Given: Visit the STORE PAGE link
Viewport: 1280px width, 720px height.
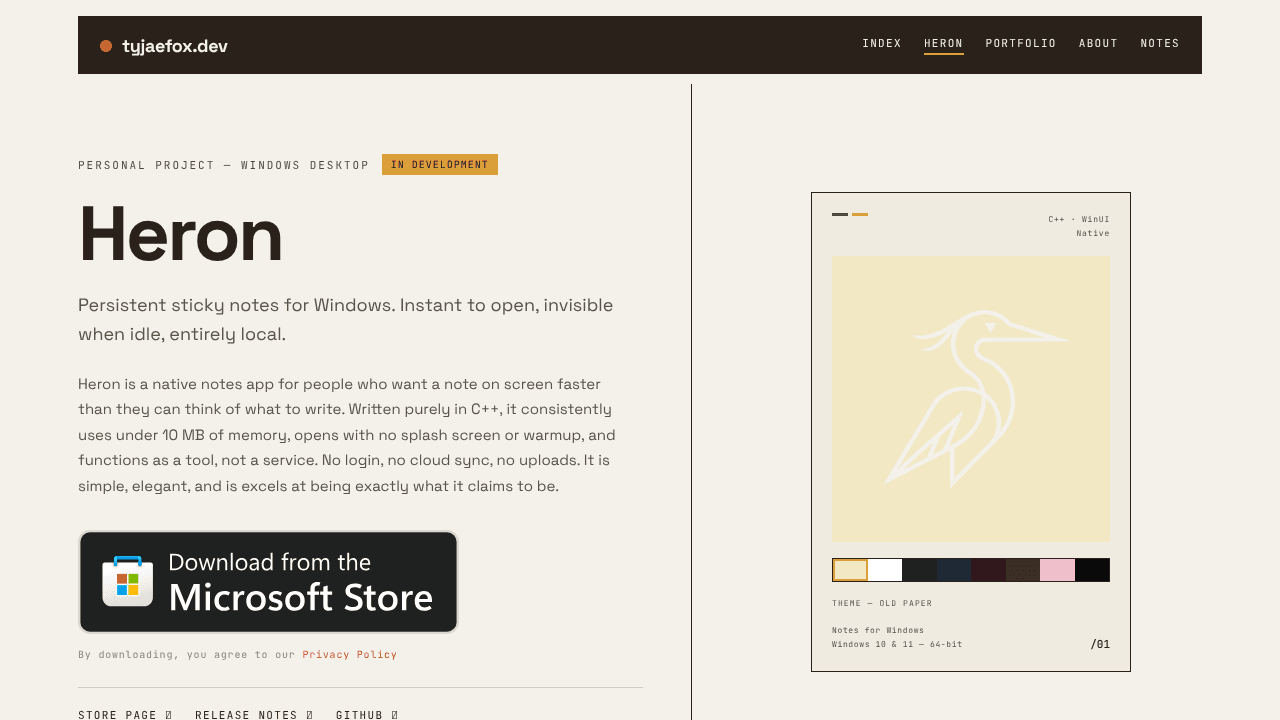Looking at the screenshot, I should (125, 715).
